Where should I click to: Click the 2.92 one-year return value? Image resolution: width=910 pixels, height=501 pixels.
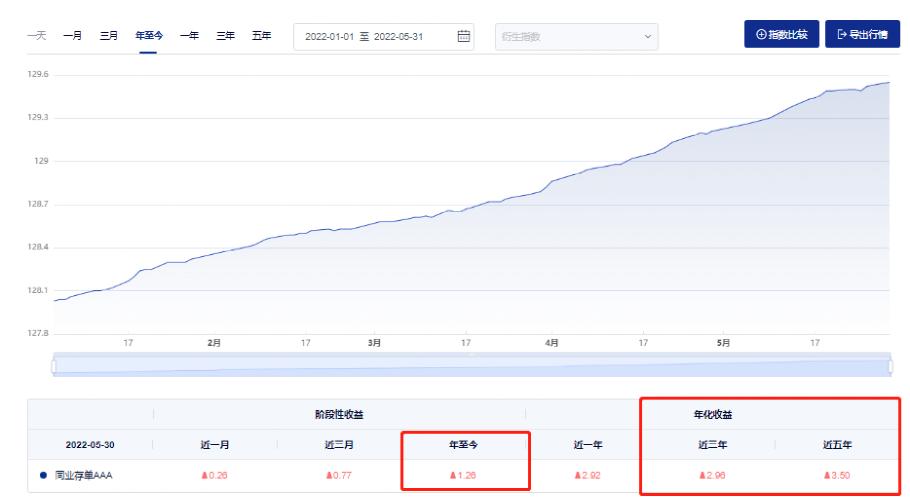(x=588, y=475)
